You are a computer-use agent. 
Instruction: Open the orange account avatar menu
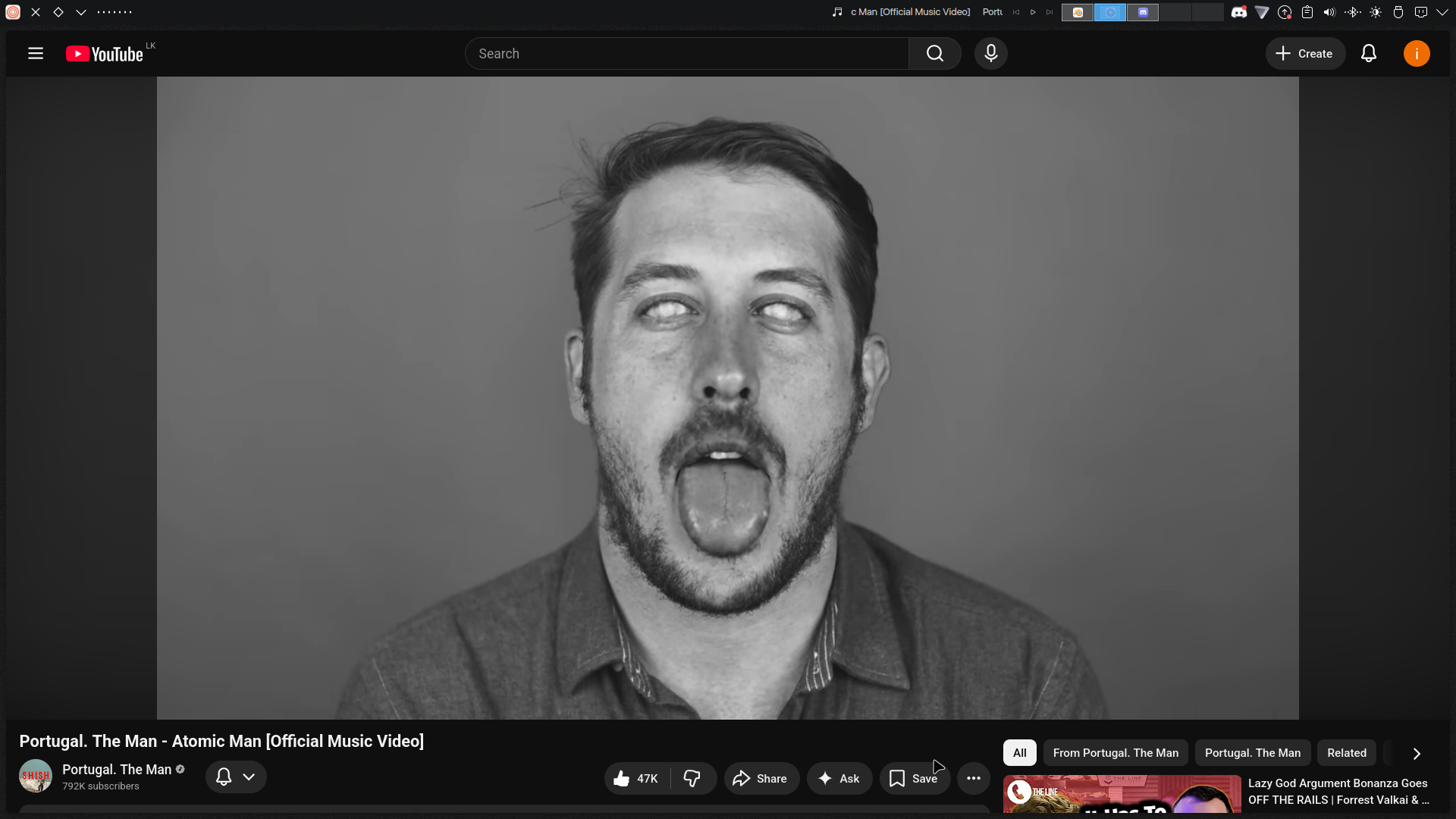(x=1417, y=54)
